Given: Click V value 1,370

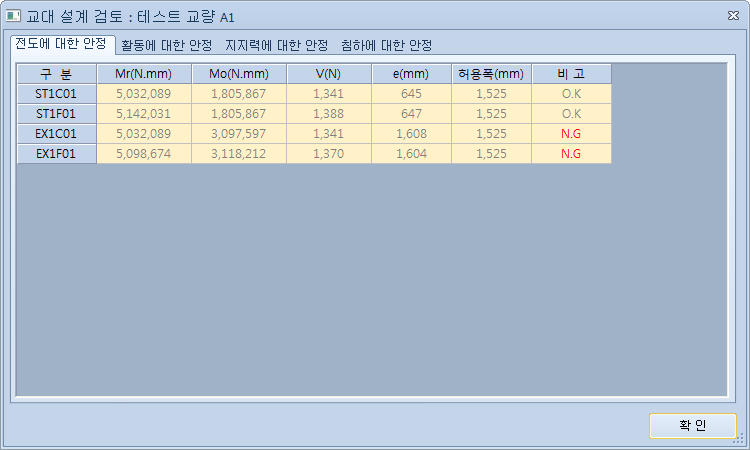Looking at the screenshot, I should (329, 154).
